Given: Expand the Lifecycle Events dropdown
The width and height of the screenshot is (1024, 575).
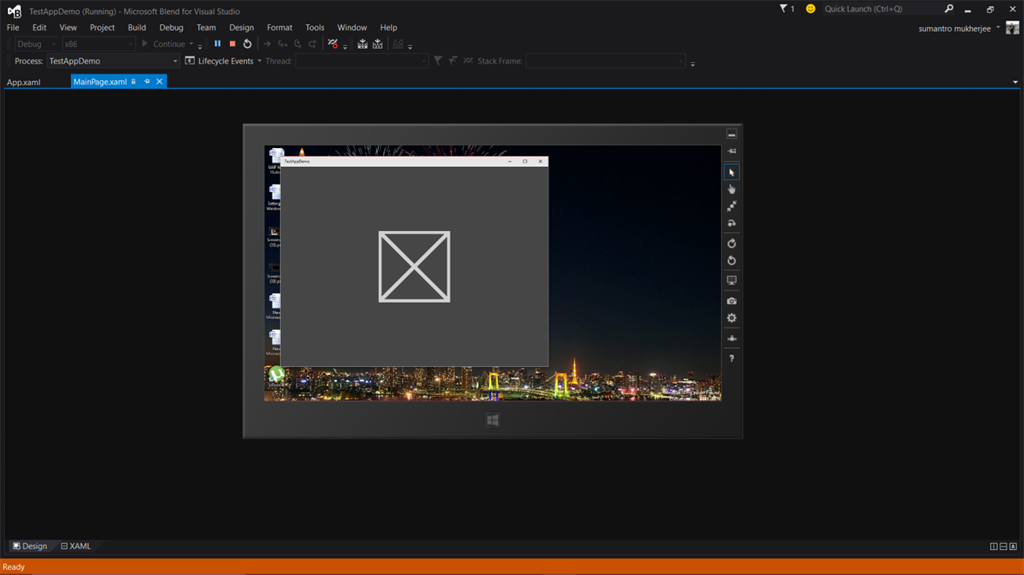Looking at the screenshot, I should pos(259,61).
